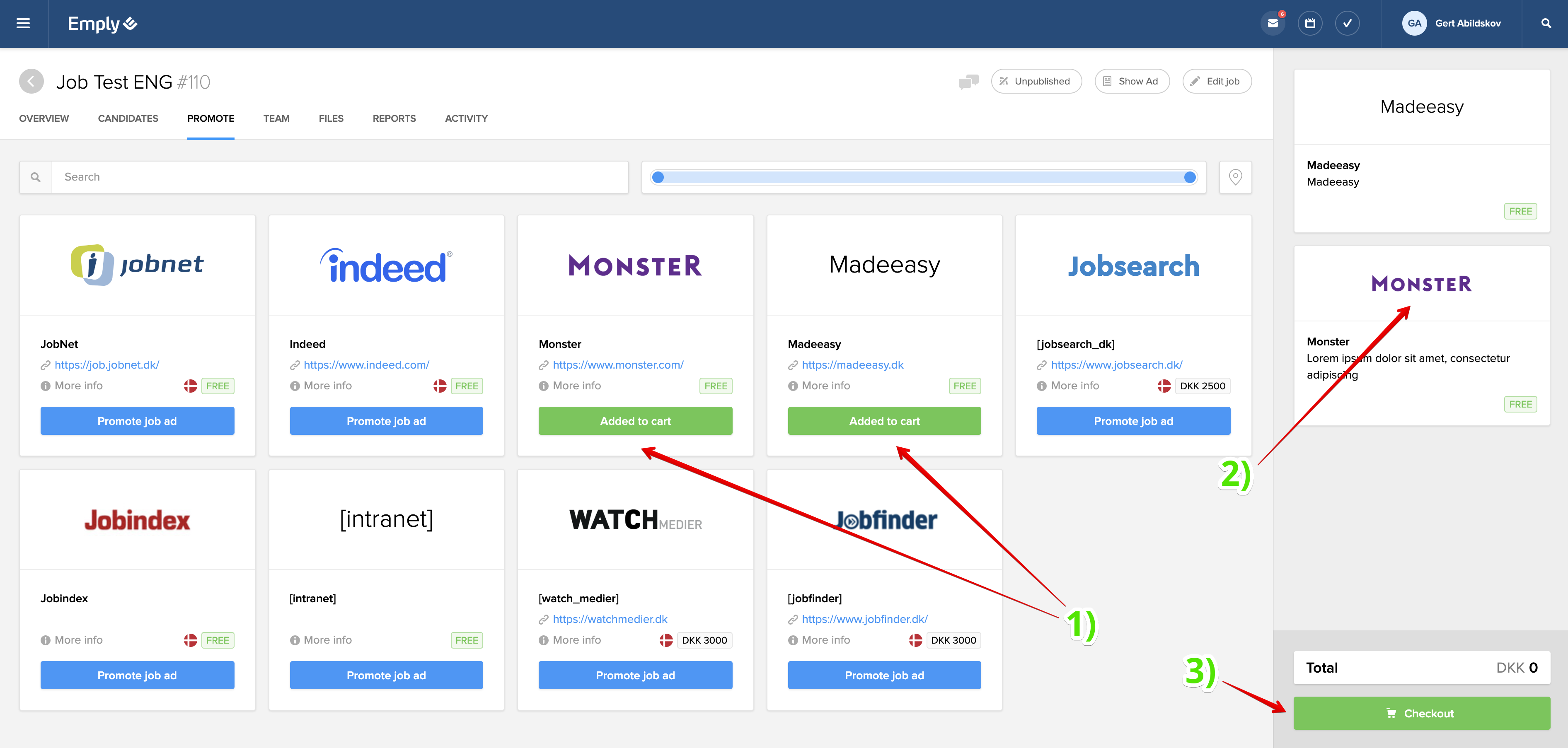Toggle the Unpublished status button
Image resolution: width=1568 pixels, height=748 pixels.
1036,82
